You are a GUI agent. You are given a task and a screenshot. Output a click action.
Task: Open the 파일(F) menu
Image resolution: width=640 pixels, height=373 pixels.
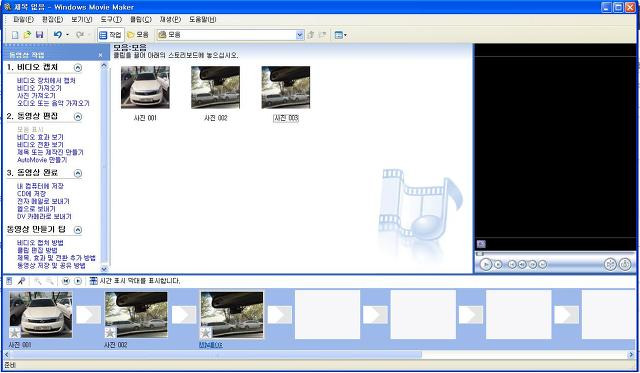[x=24, y=19]
